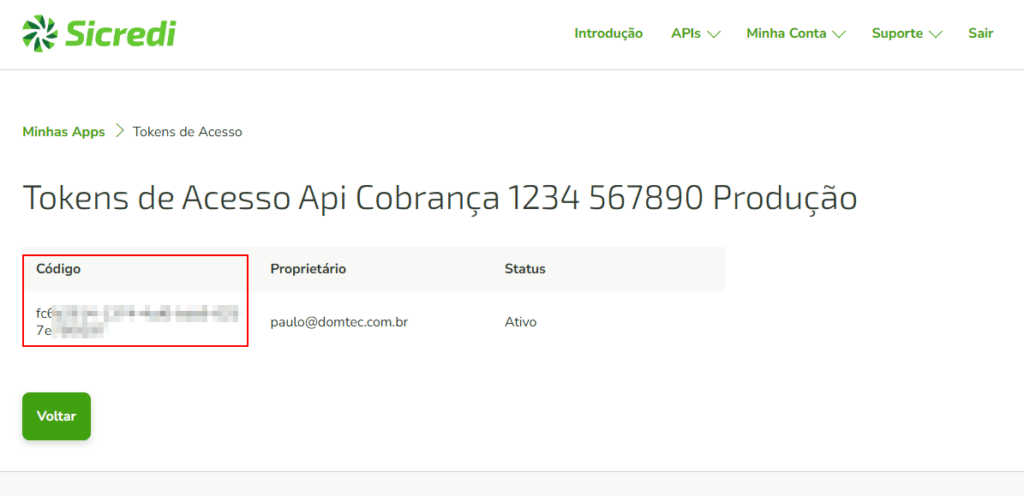Click the Sicredi pinwheel logo icon
Image resolution: width=1024 pixels, height=496 pixels.
click(x=40, y=33)
